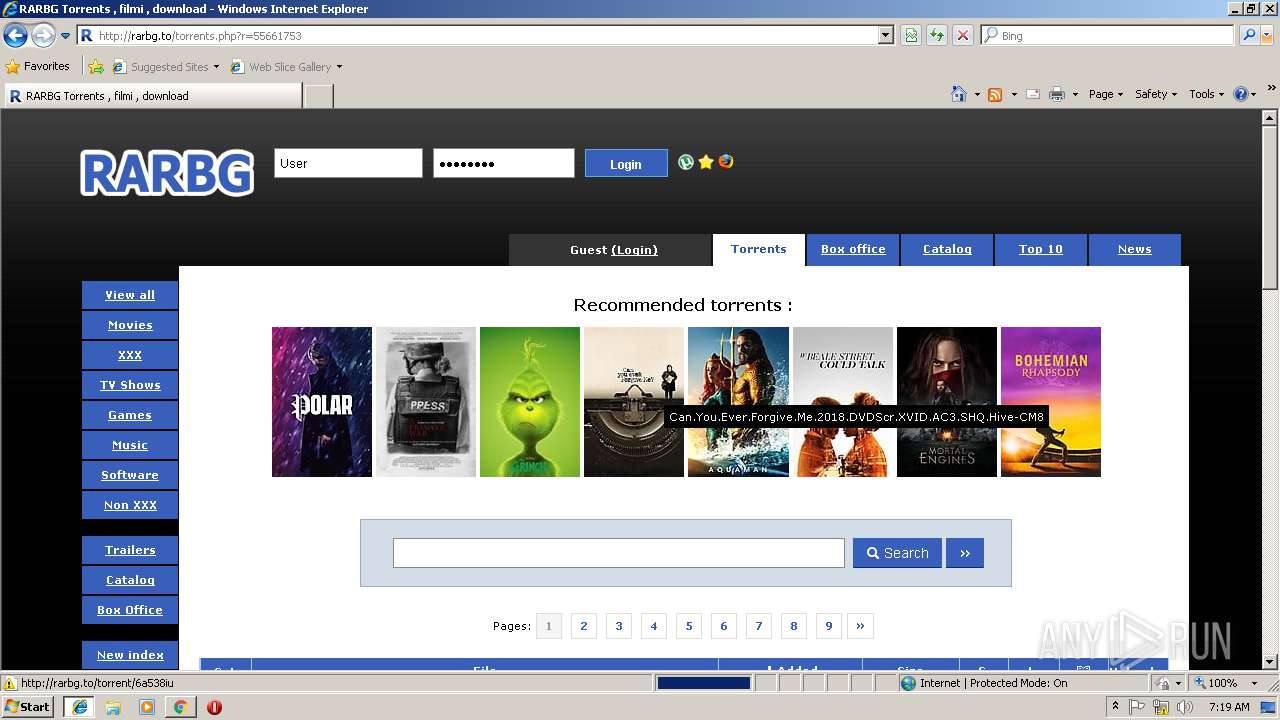
Task: Click the RARBG logo
Action: pos(167,173)
